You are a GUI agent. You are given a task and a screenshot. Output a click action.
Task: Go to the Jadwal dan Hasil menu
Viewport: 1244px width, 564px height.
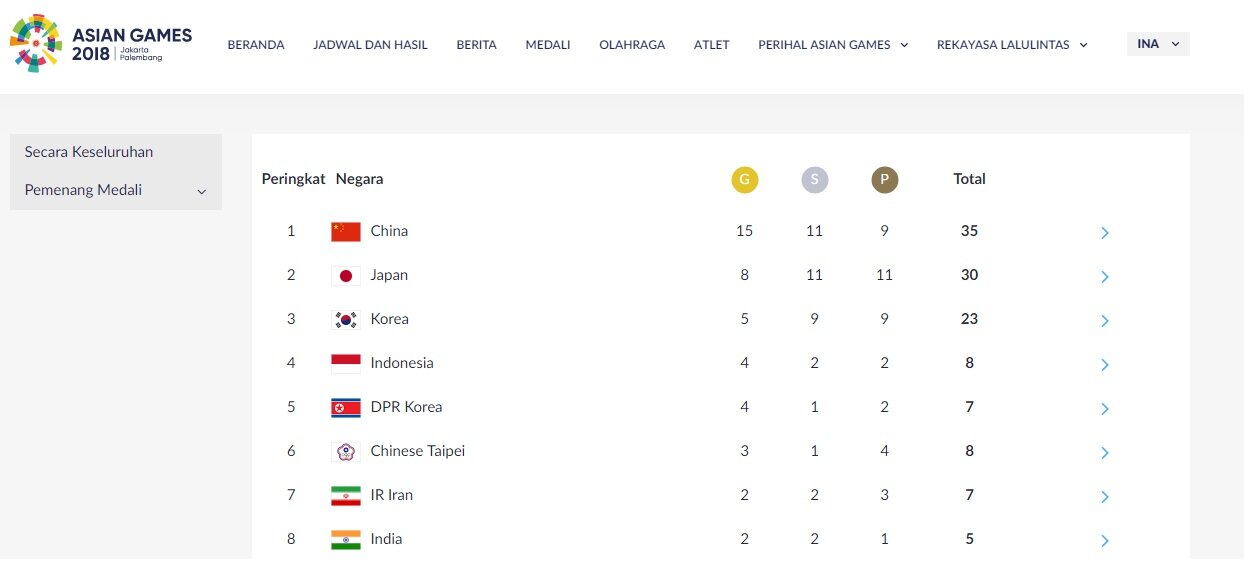[x=370, y=45]
